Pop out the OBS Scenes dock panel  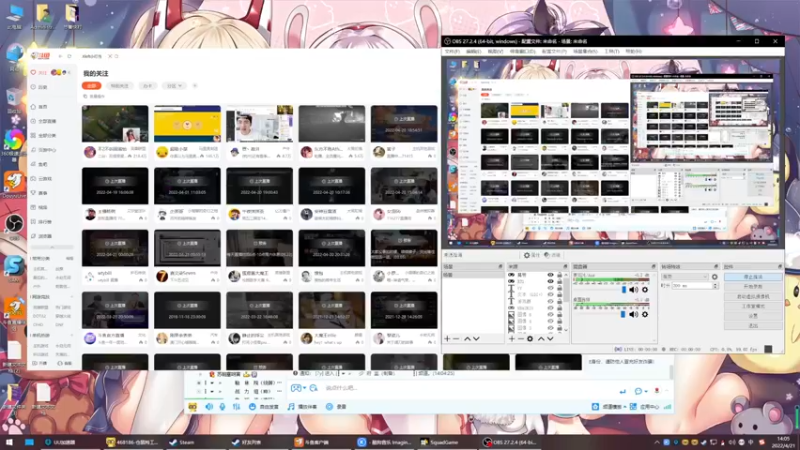500,266
